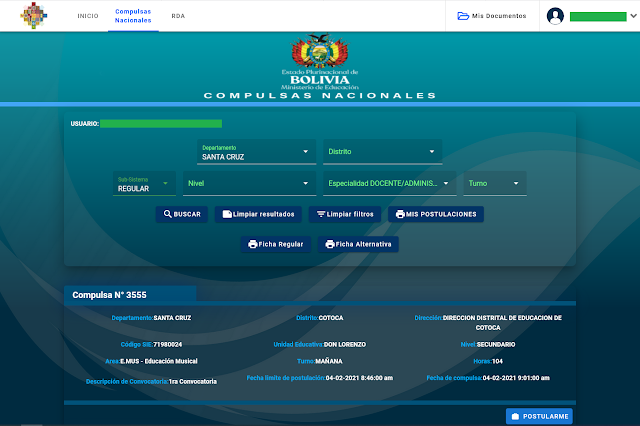Image resolution: width=640 pixels, height=426 pixels.
Task: Click the USUARIO label
Action: [84, 124]
